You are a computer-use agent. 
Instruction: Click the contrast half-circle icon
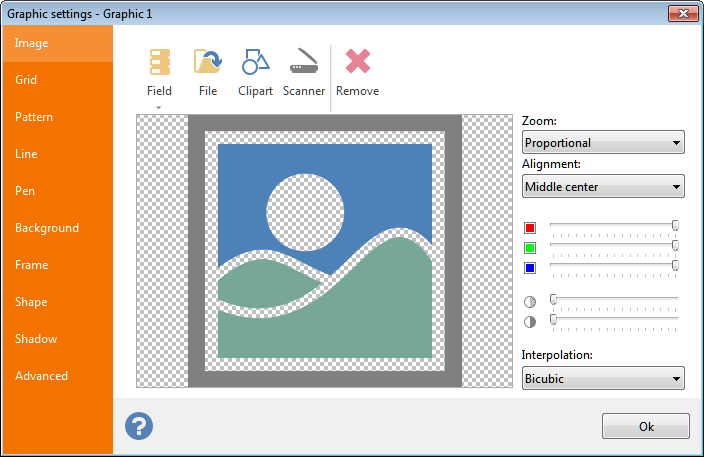pos(530,321)
